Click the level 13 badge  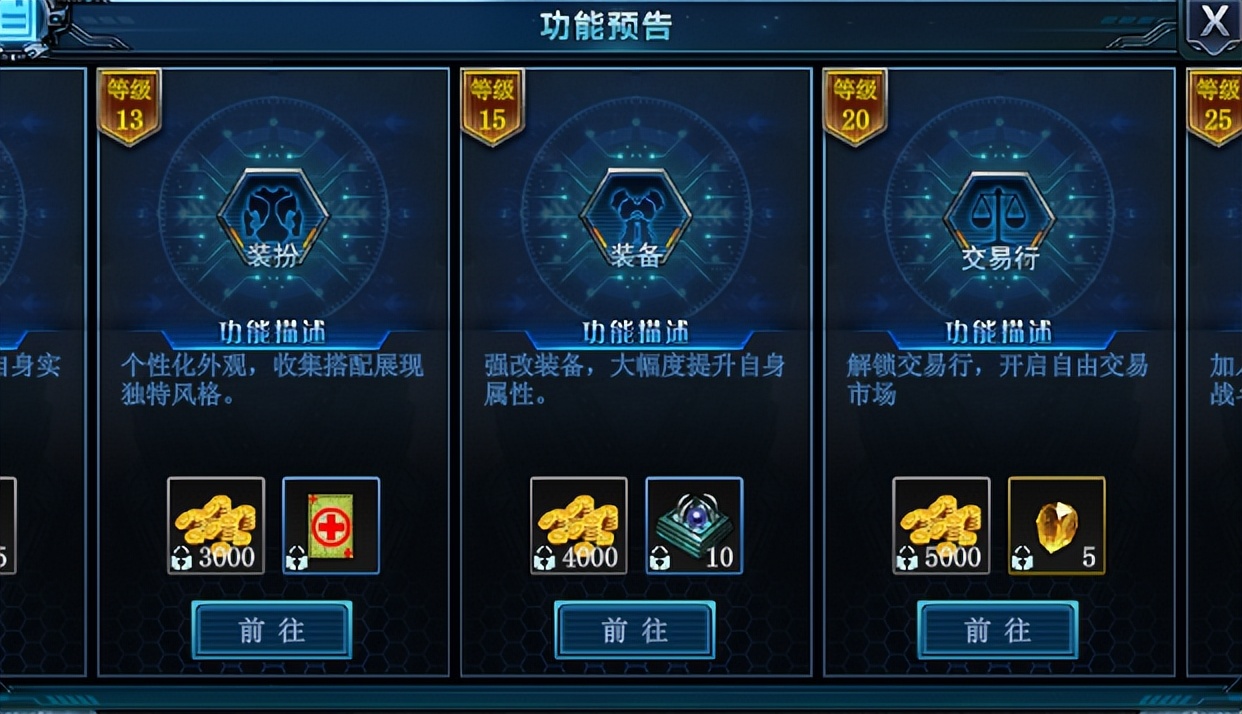(129, 106)
